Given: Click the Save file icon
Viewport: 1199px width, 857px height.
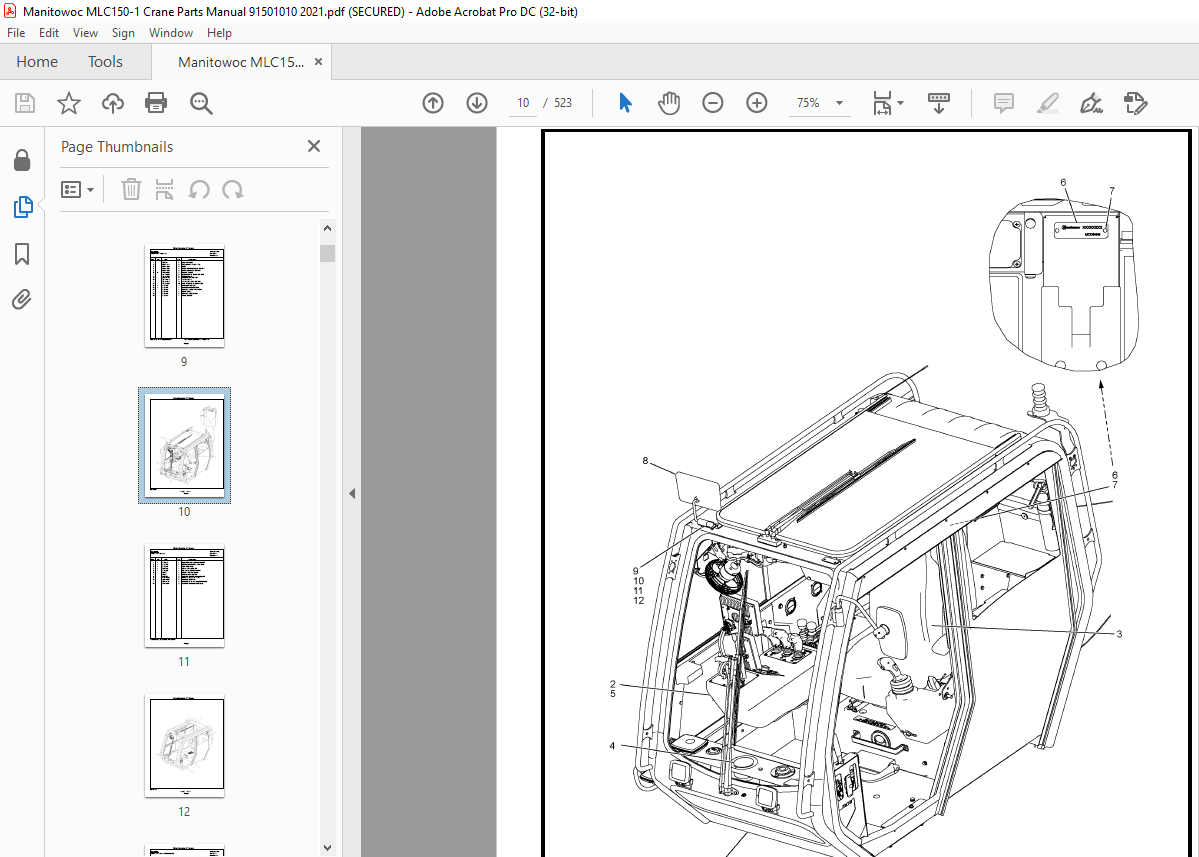Looking at the screenshot, I should click(25, 103).
